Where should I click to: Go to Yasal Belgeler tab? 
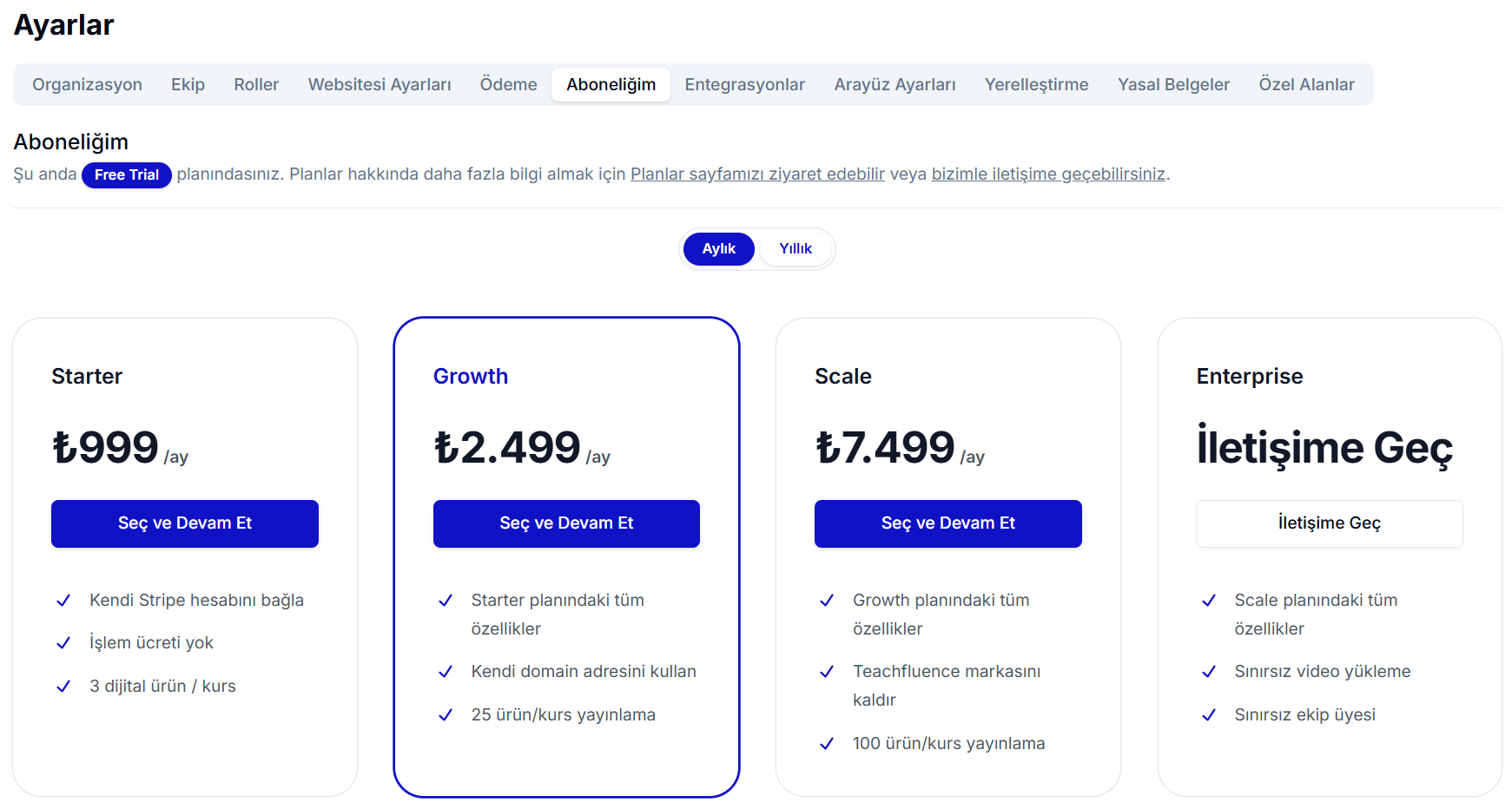click(x=1173, y=84)
